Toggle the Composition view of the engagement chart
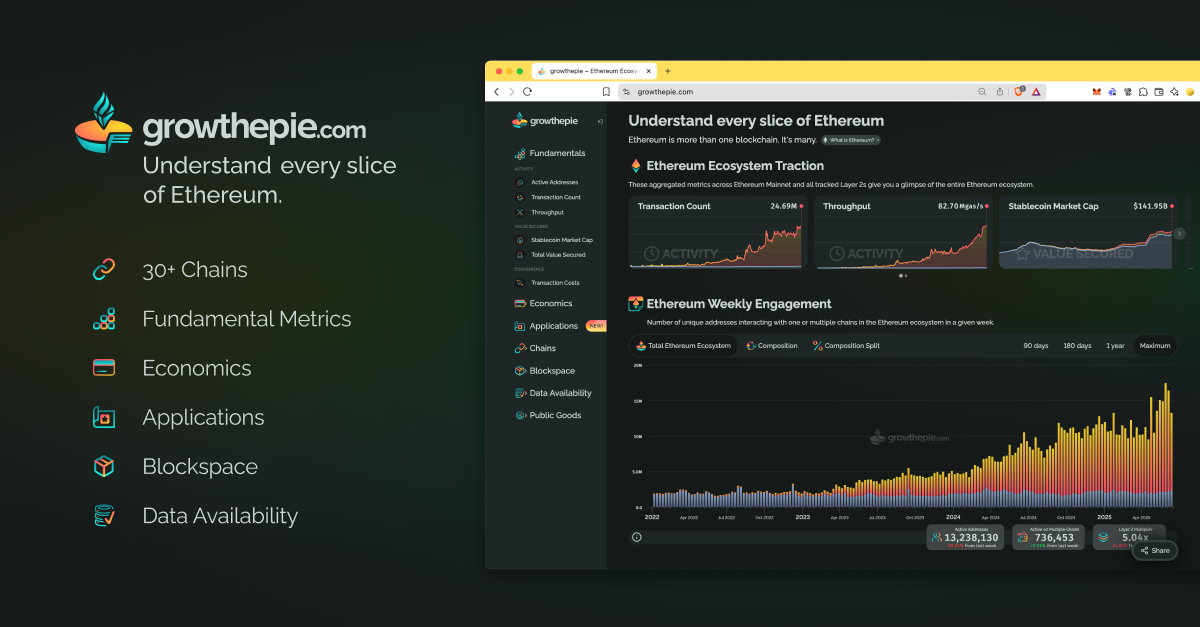The height and width of the screenshot is (627, 1200). click(771, 345)
